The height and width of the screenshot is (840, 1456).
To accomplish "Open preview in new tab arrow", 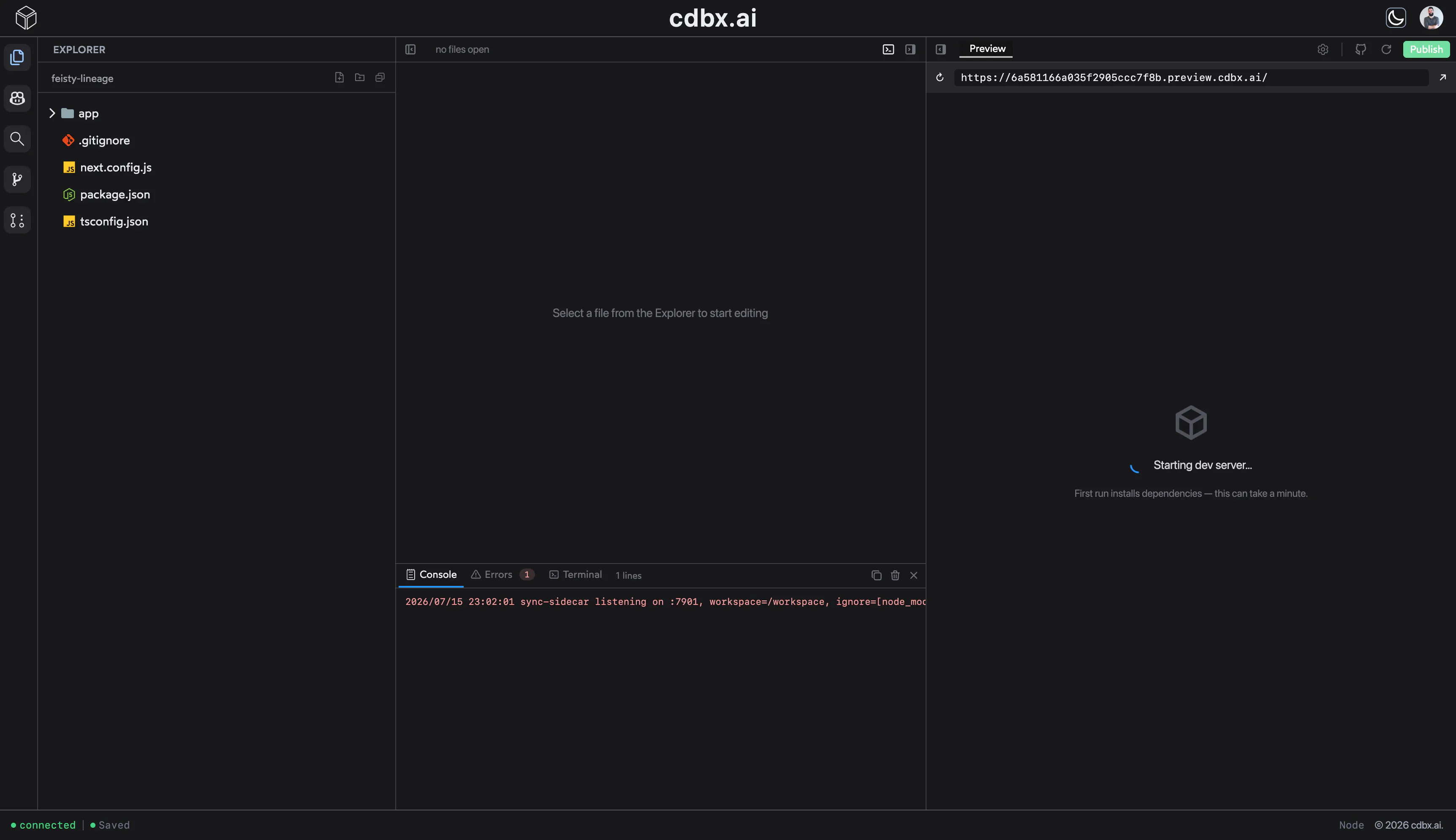I will pos(1443,77).
